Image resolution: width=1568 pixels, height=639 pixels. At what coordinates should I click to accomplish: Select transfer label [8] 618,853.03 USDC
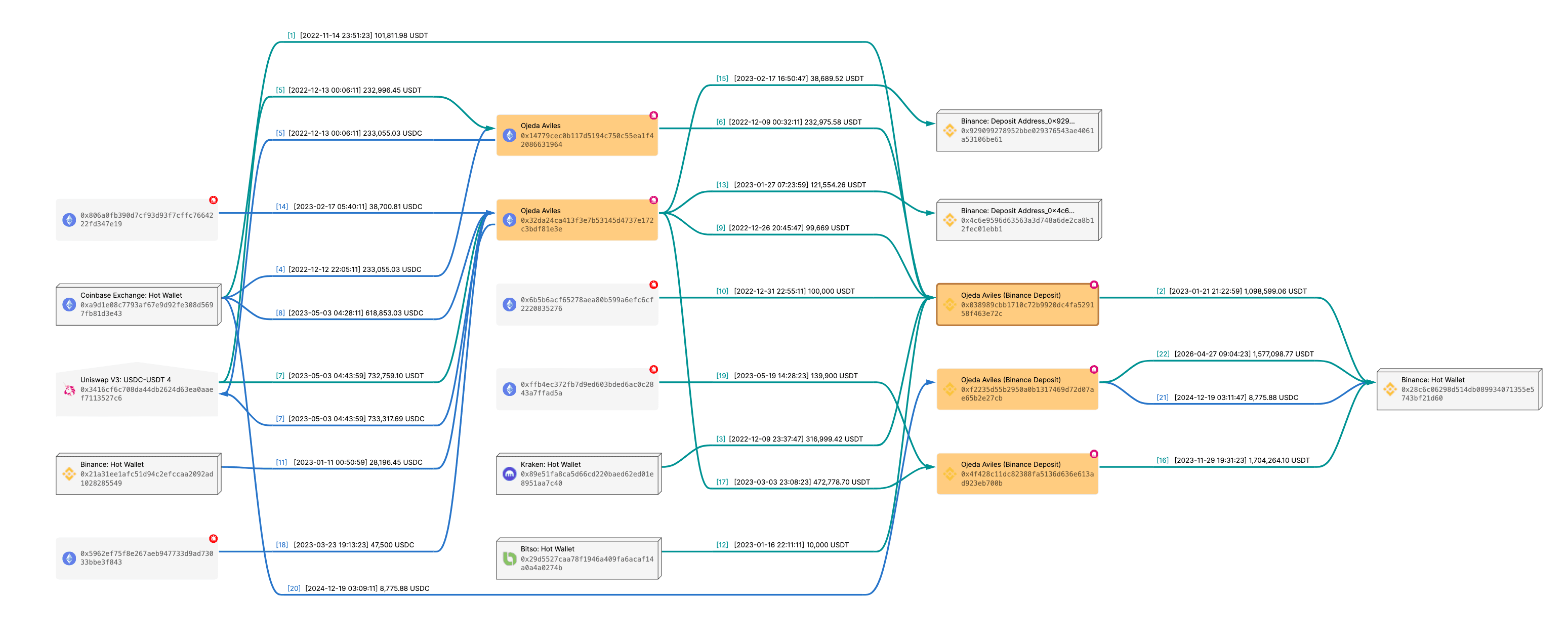point(350,313)
